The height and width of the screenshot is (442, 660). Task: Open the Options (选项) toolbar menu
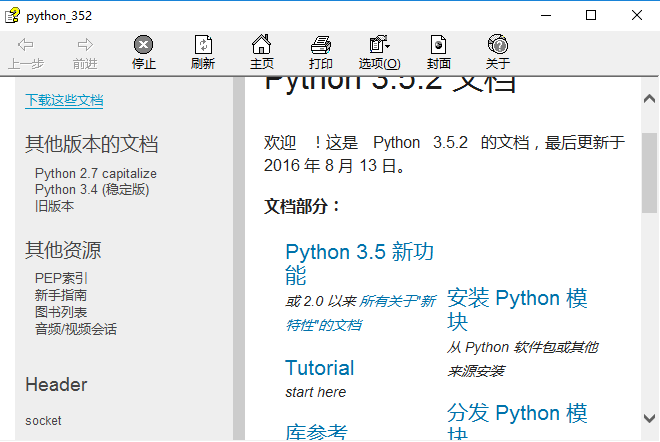point(379,45)
